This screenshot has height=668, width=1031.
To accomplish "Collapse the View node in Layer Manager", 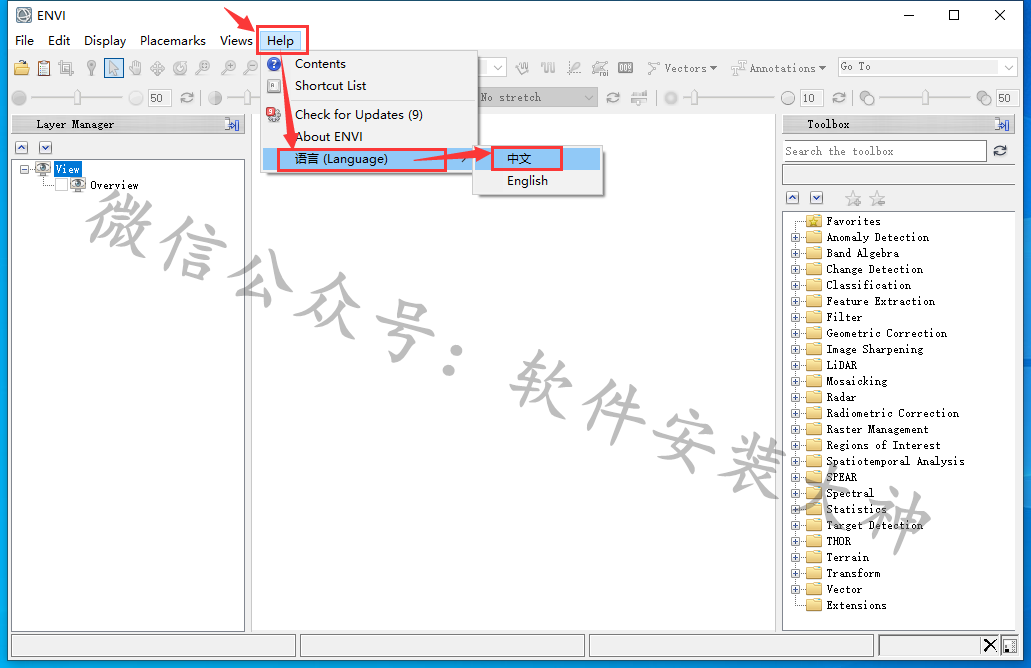I will coord(24,169).
